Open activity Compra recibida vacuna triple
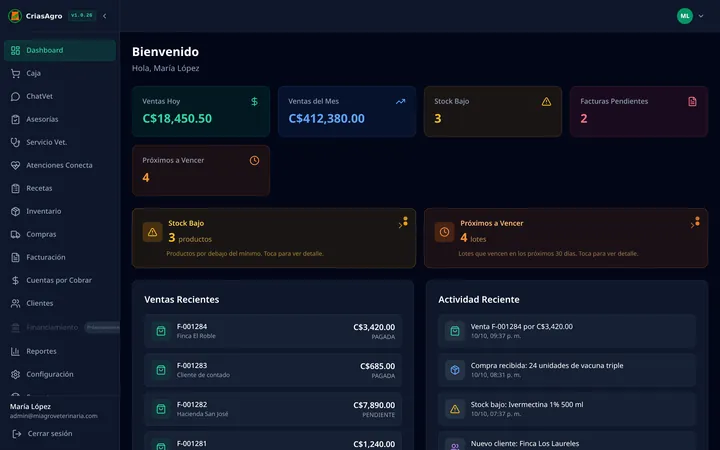720x450 pixels. coord(567,370)
